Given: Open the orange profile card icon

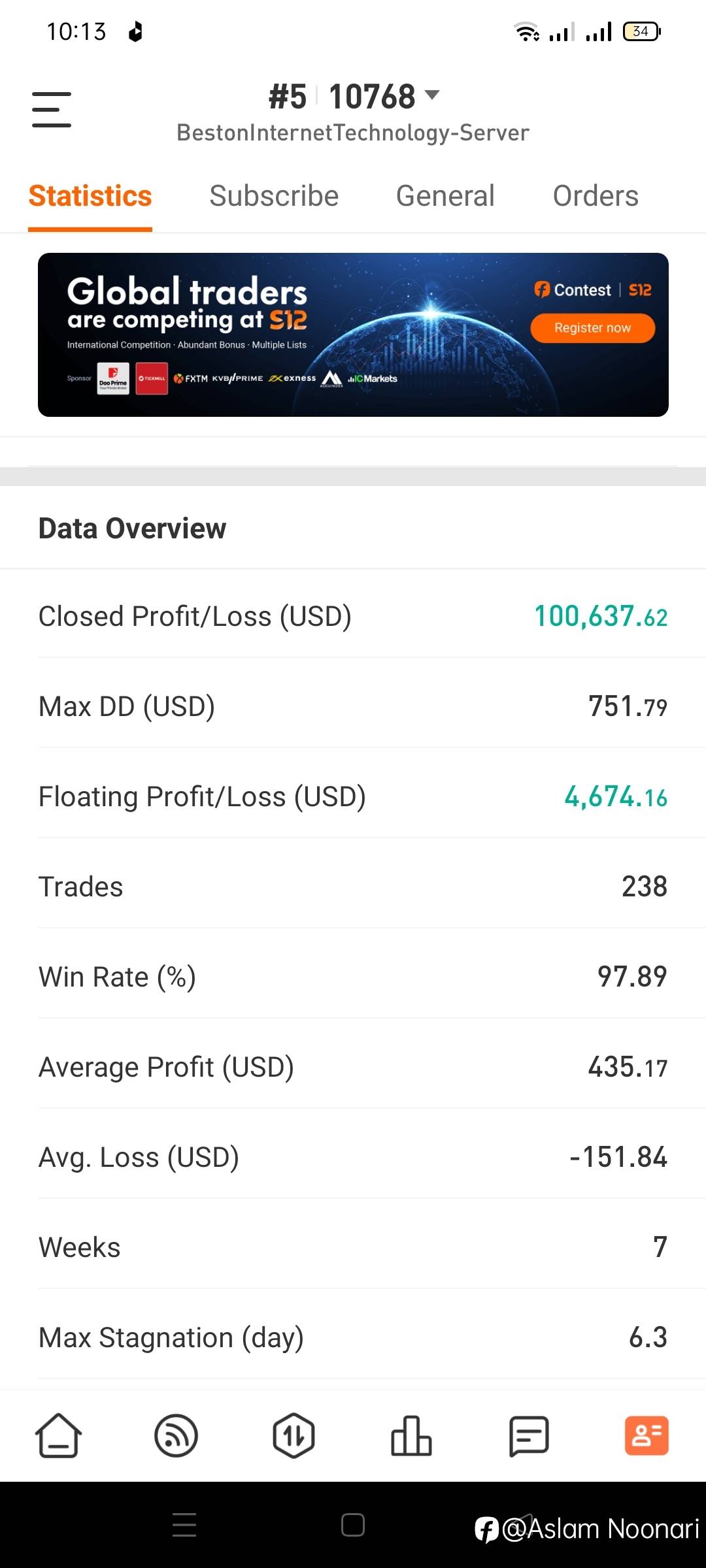Looking at the screenshot, I should [647, 1435].
